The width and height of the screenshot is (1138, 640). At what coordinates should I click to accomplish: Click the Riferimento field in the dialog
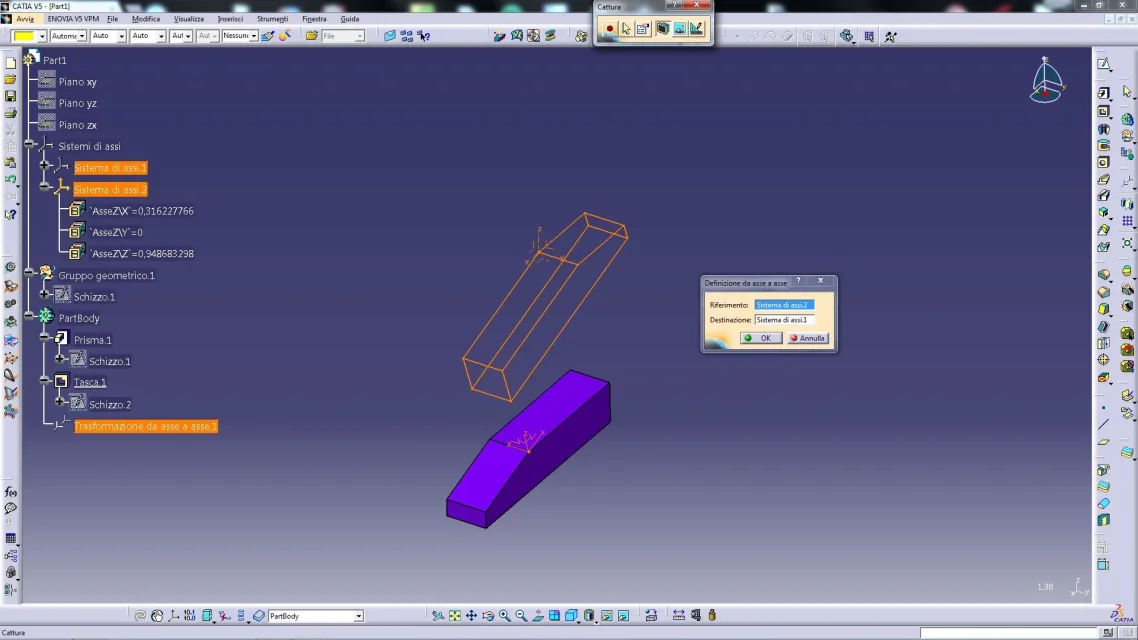coord(785,305)
